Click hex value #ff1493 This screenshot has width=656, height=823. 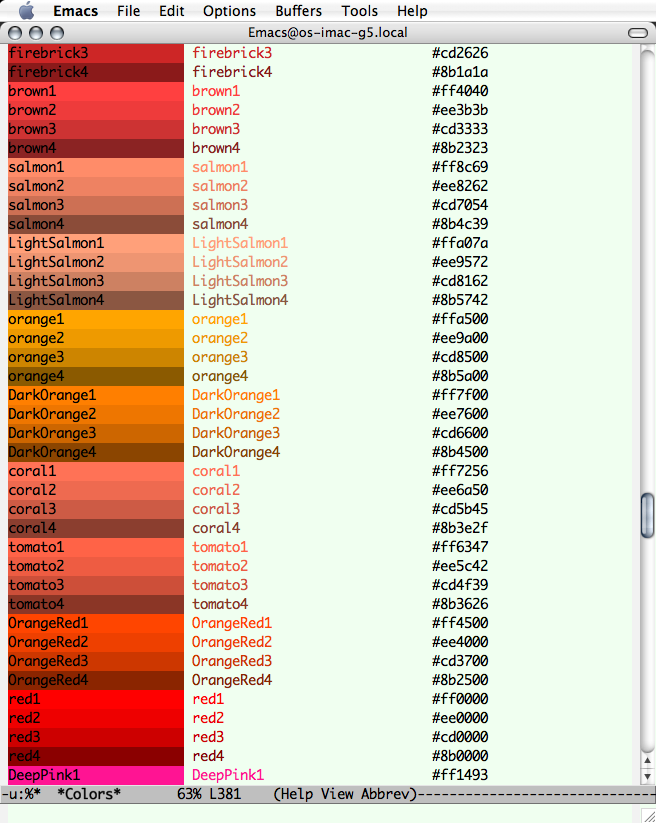(x=460, y=775)
